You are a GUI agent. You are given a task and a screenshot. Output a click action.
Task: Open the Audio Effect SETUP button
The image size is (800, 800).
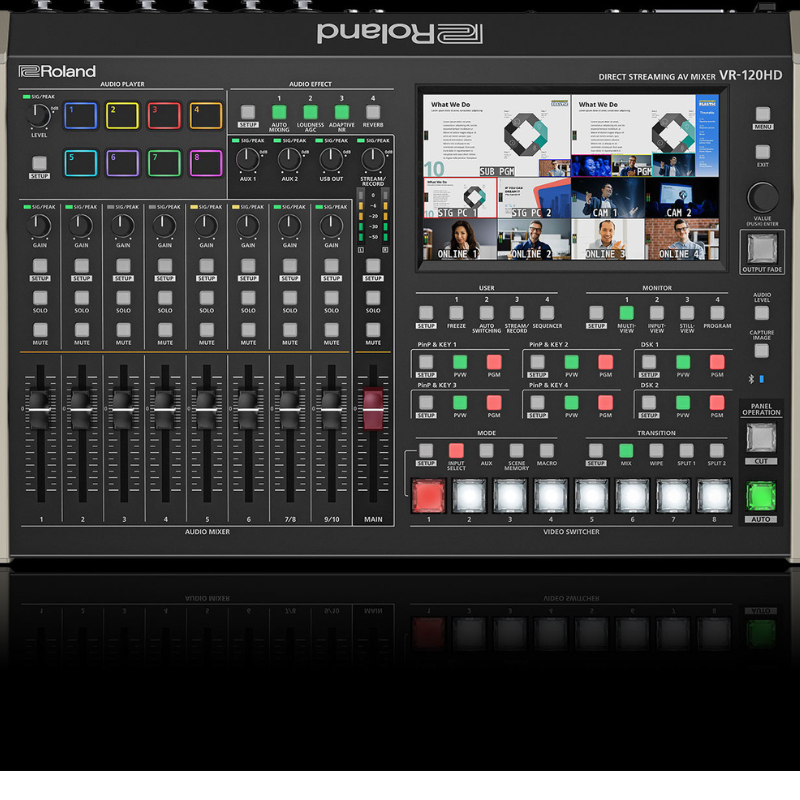click(x=248, y=112)
